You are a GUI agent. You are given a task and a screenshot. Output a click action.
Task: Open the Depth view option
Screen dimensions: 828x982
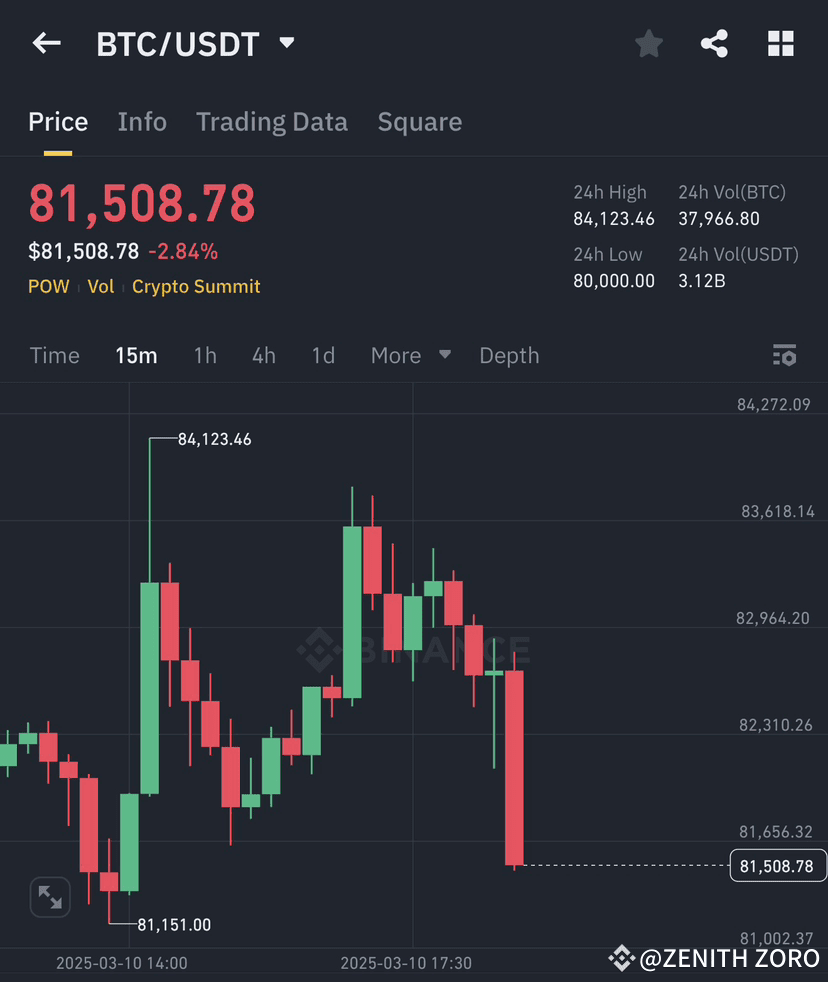(509, 355)
